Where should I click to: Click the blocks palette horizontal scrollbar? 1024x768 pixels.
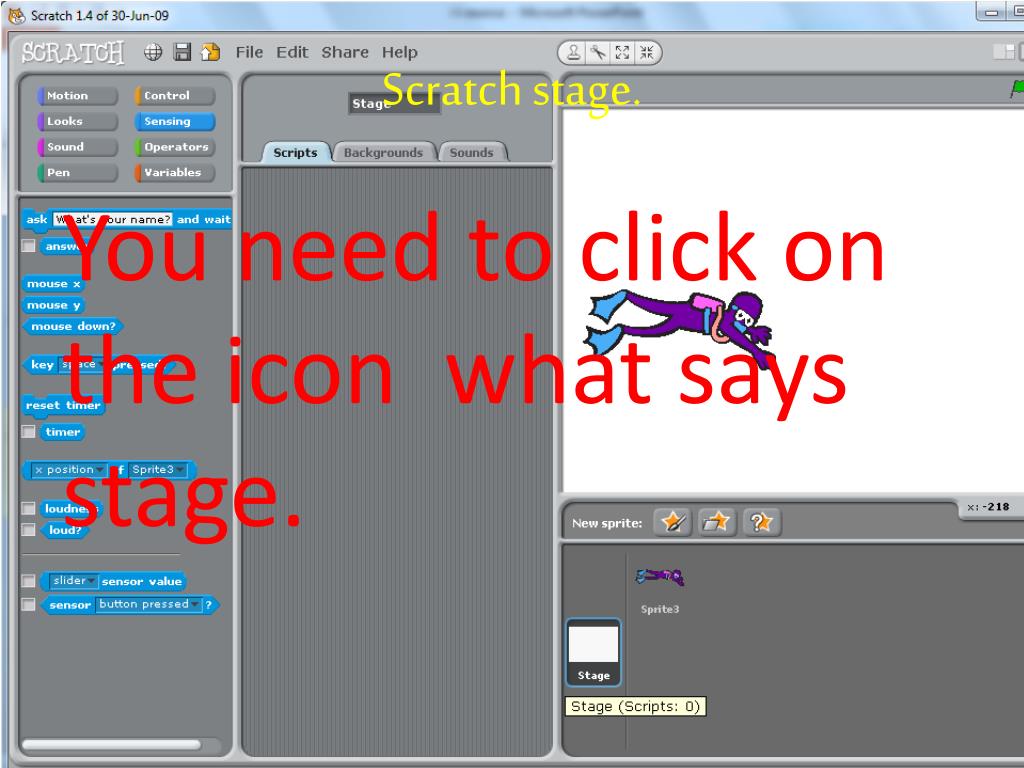111,744
